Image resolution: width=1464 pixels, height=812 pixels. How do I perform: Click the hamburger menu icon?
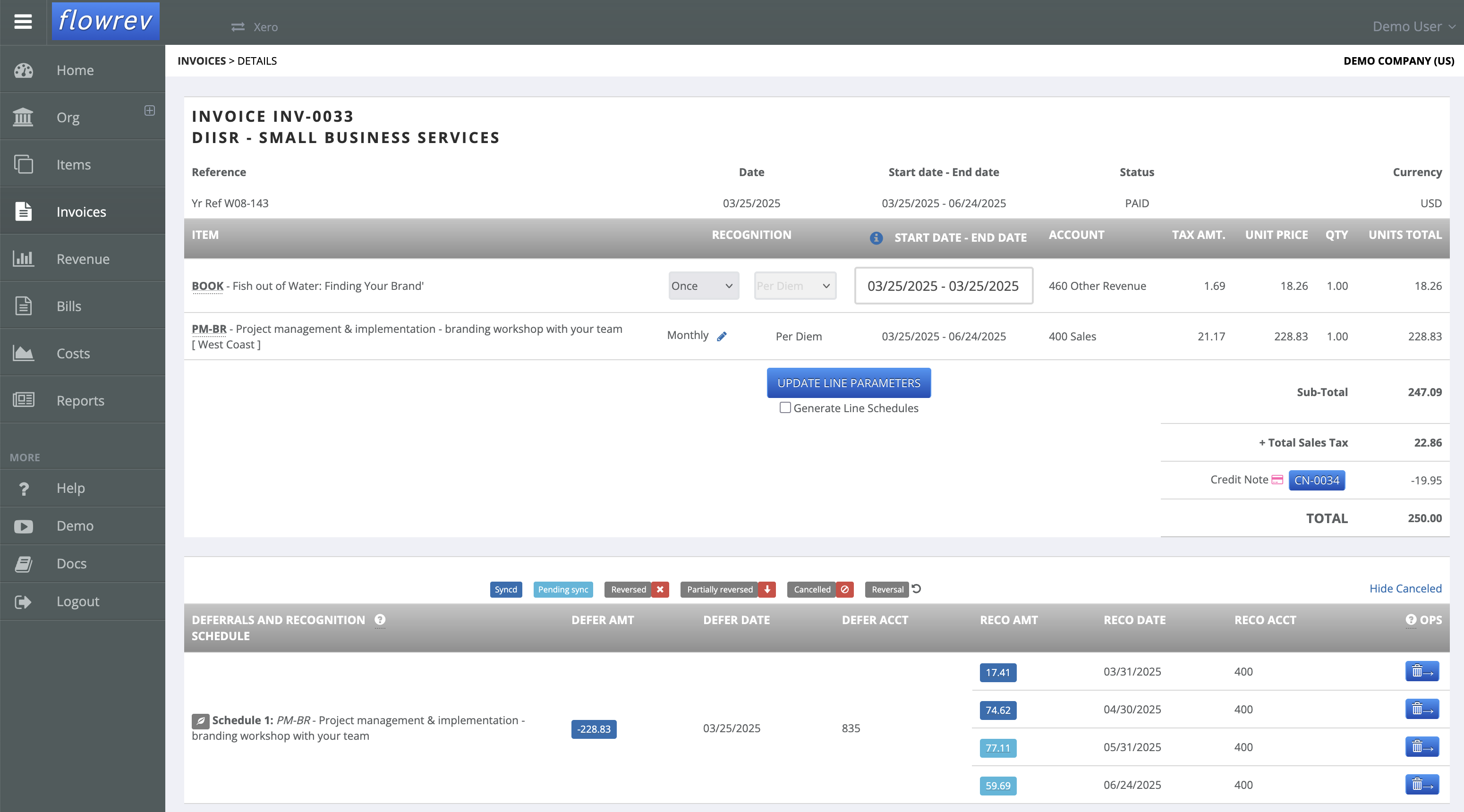click(x=23, y=22)
